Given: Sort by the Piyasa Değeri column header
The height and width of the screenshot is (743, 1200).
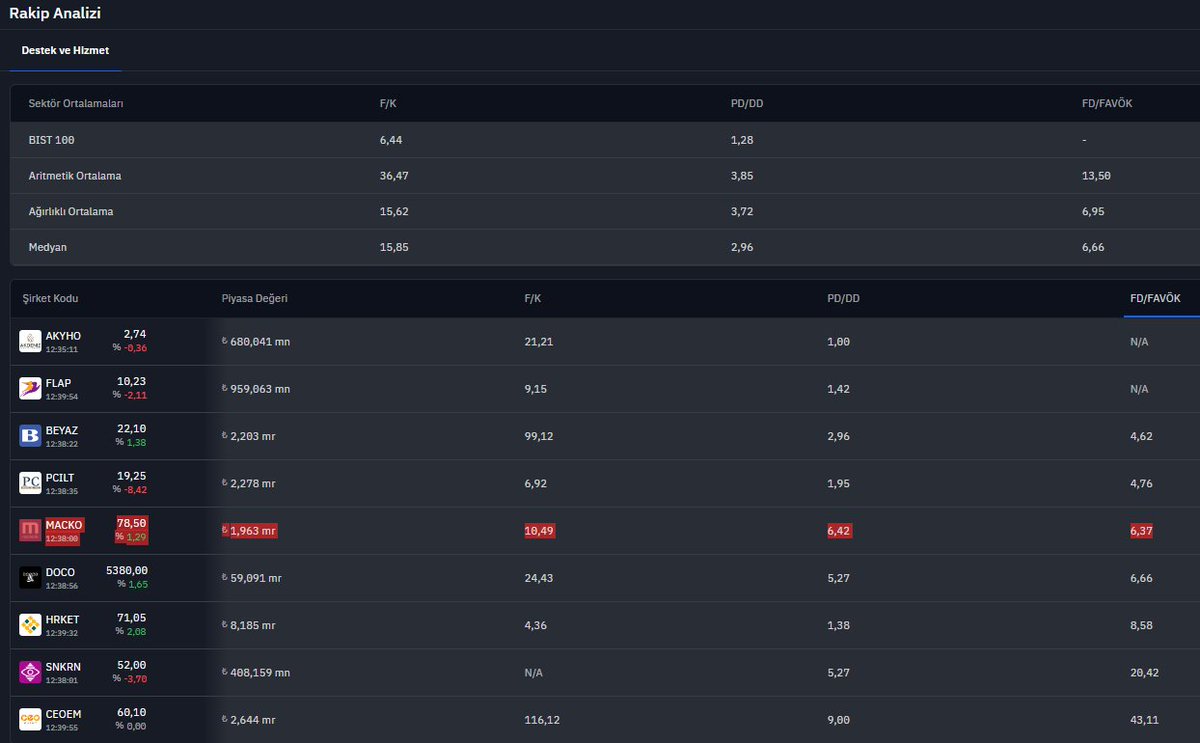Looking at the screenshot, I should pos(254,298).
